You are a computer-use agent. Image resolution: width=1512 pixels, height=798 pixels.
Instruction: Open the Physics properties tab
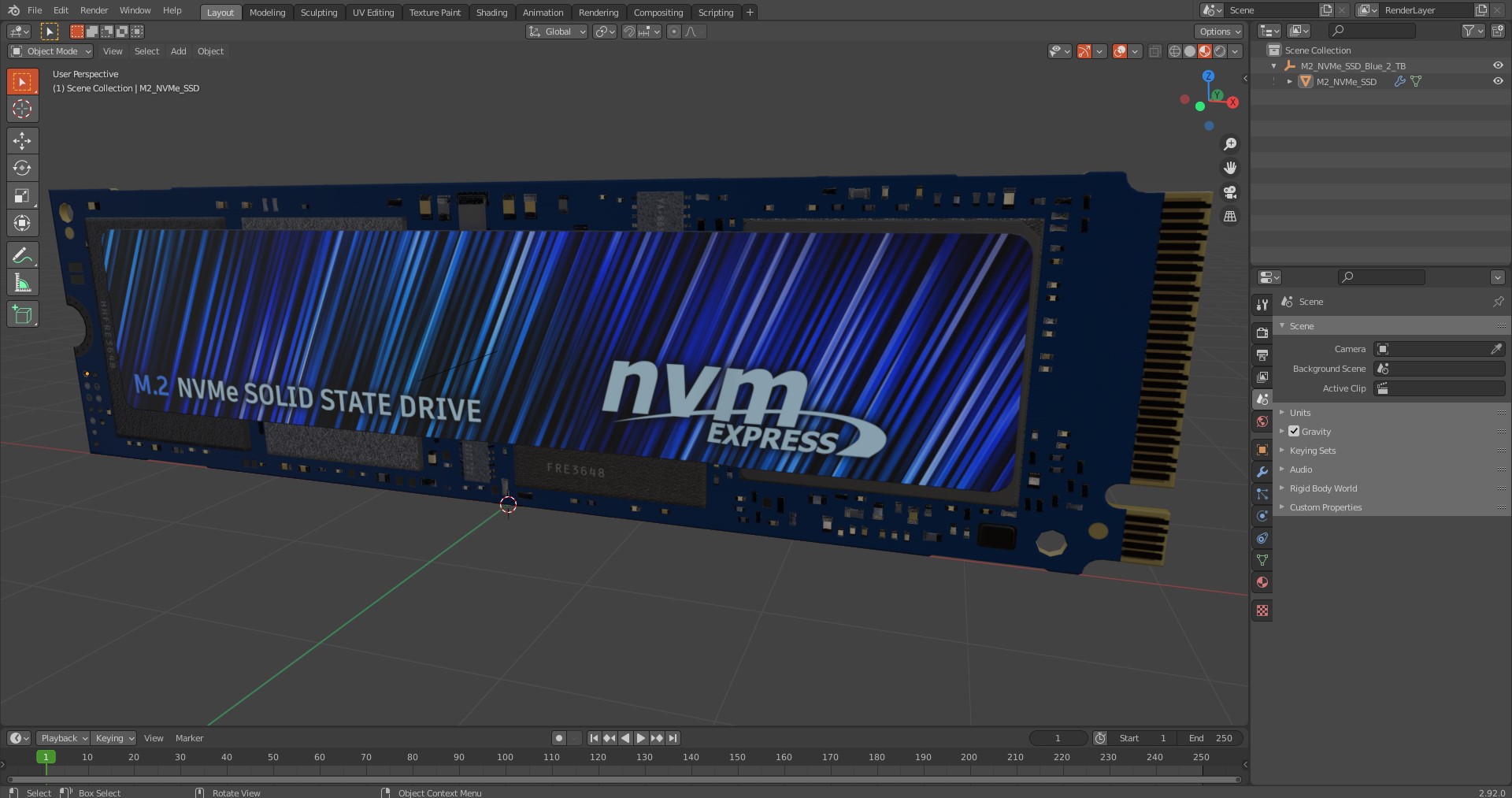(1262, 516)
